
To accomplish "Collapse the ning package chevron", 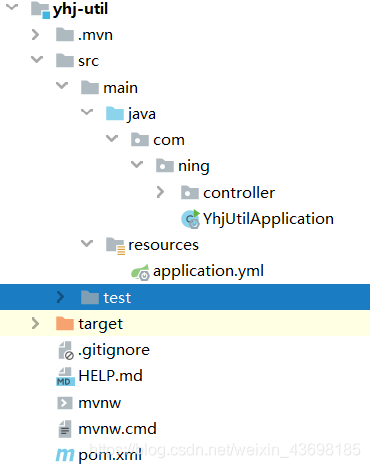I will [x=137, y=164].
